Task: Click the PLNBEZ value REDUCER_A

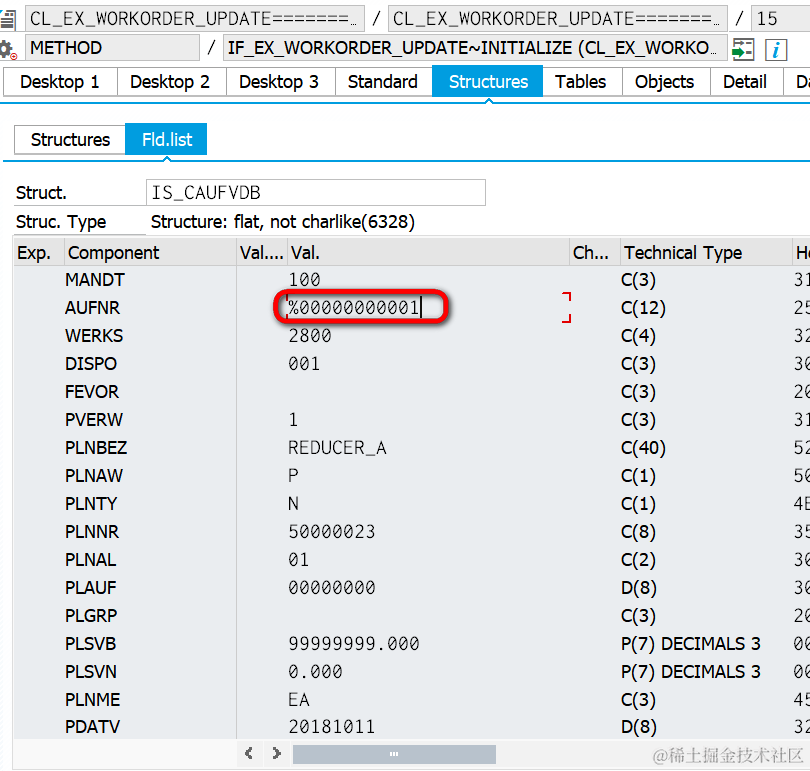Action: point(337,447)
